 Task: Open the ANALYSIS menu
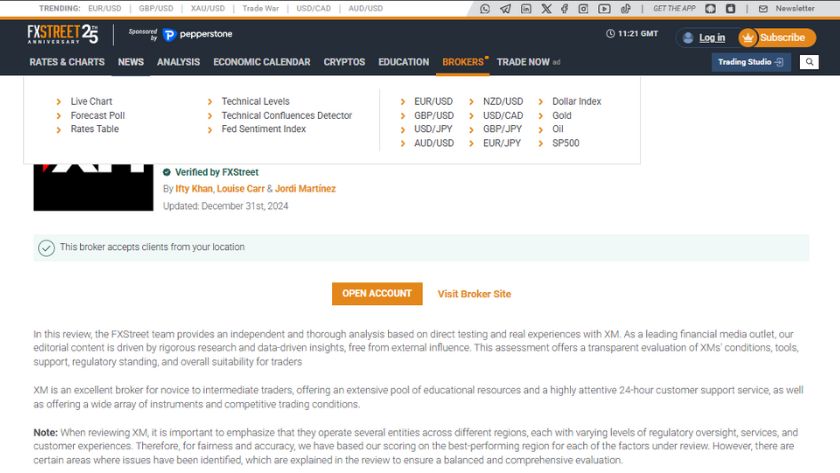178,62
